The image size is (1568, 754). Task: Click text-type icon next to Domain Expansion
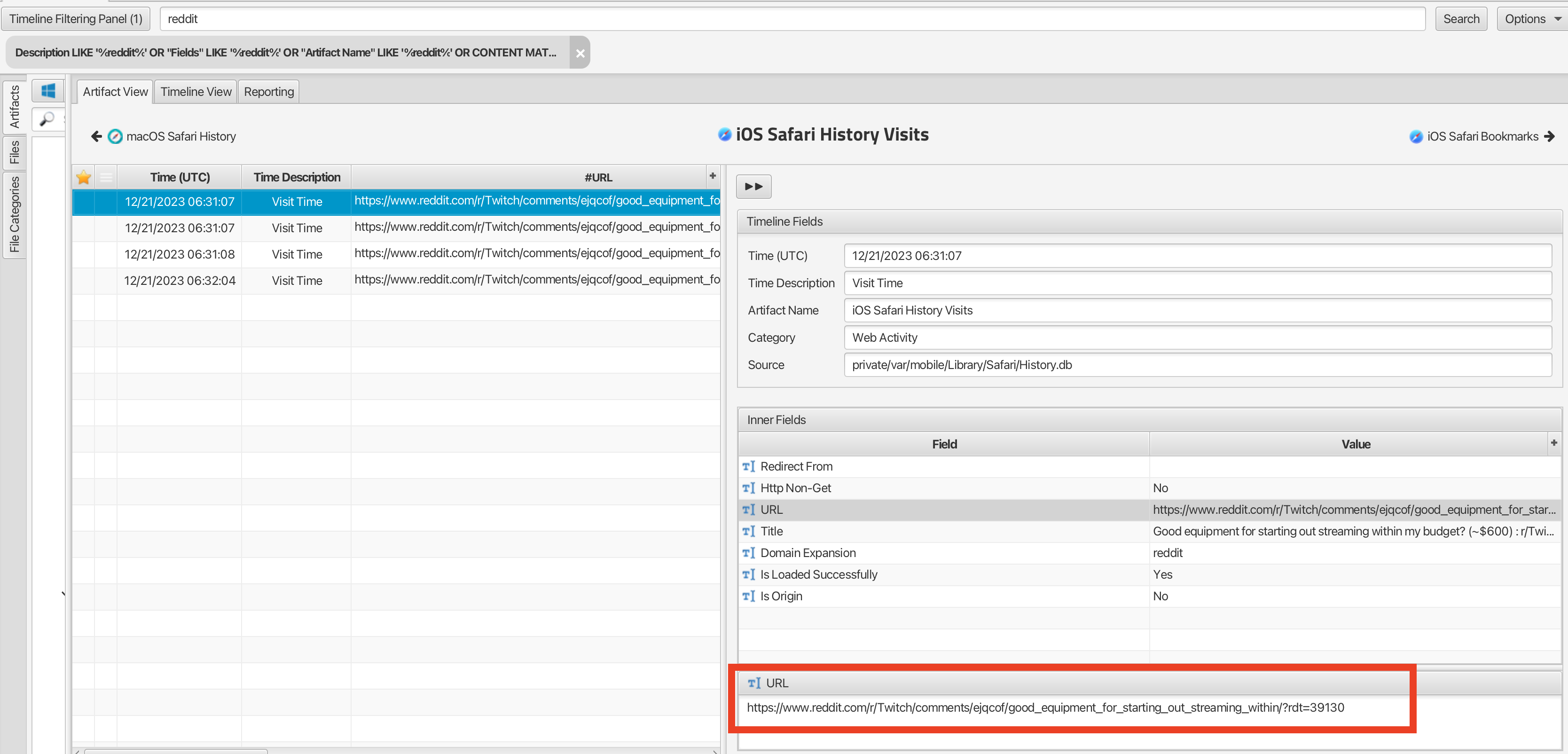[748, 552]
